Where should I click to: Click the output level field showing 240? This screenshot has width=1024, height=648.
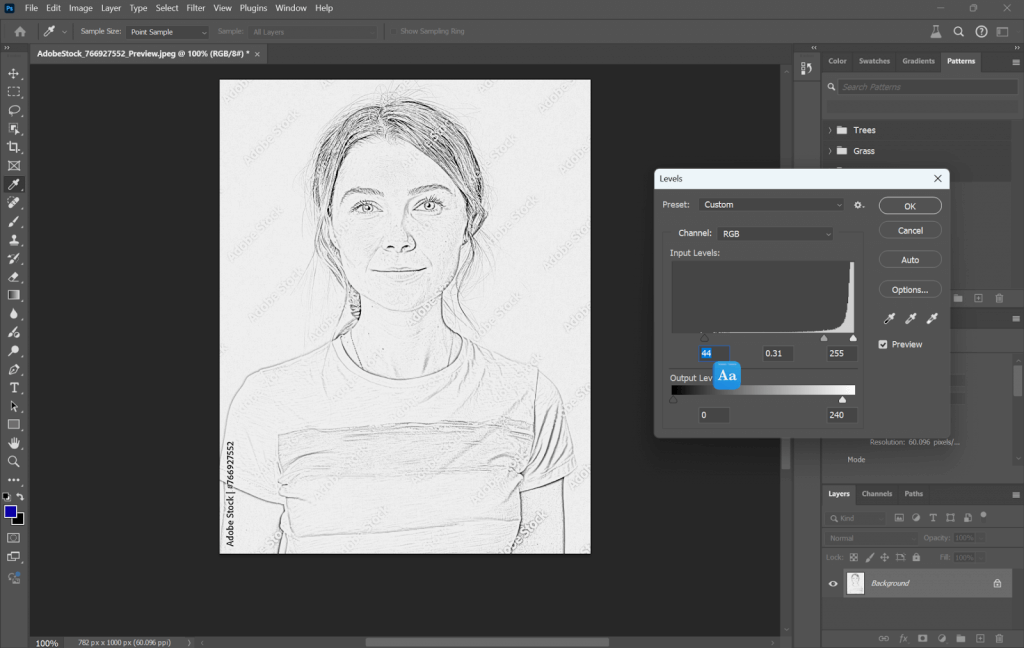(x=841, y=415)
